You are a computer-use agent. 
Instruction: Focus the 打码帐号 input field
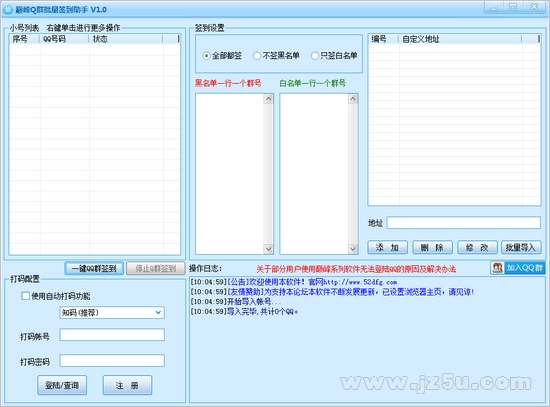coord(112,335)
